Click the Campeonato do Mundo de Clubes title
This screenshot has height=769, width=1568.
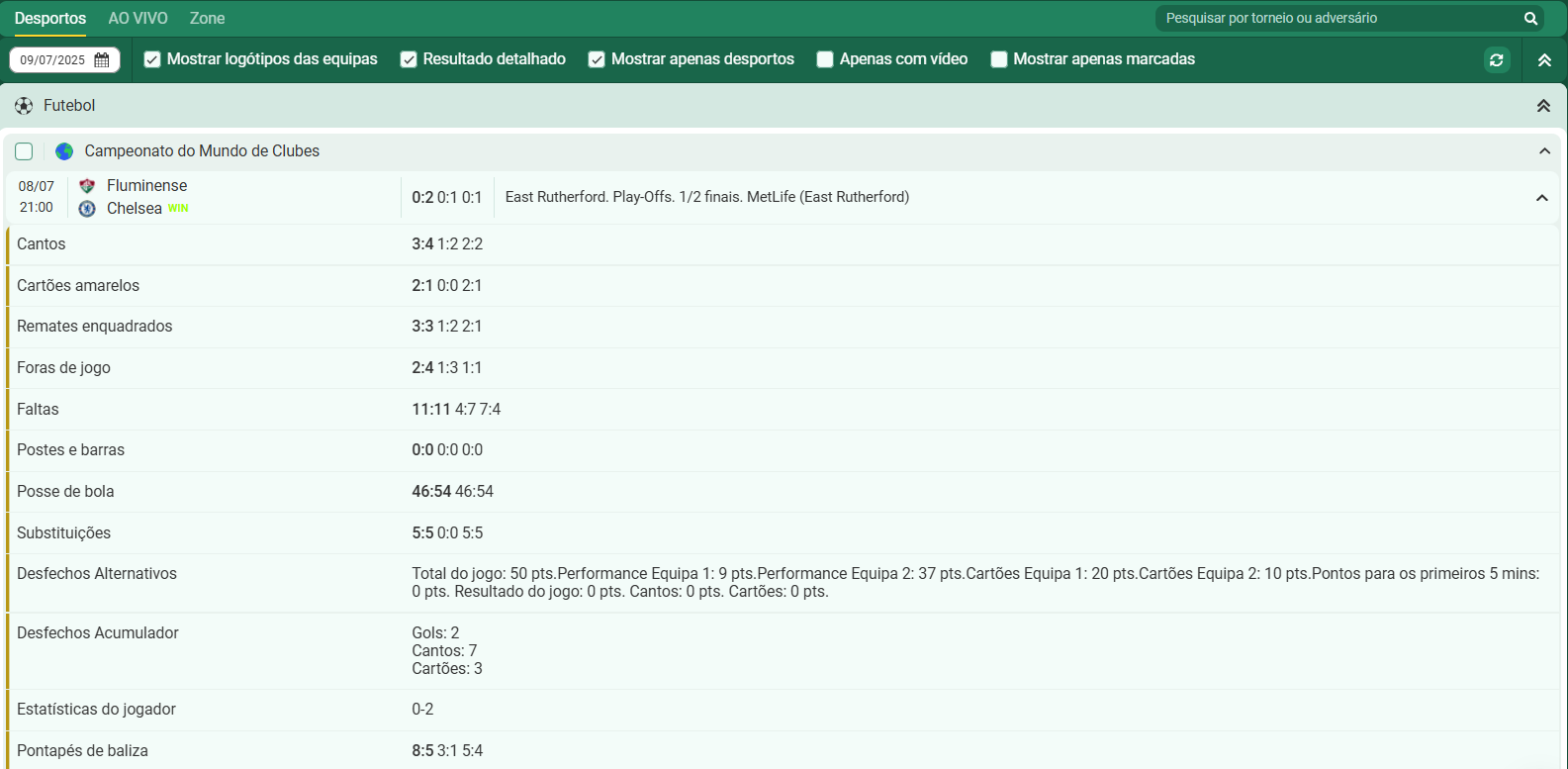[x=202, y=151]
